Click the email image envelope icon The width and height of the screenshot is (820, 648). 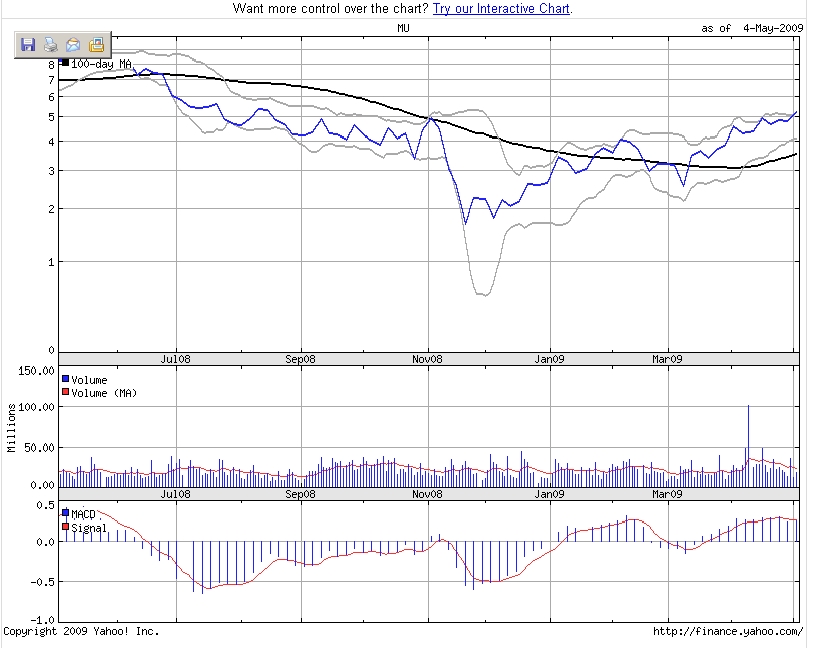pyautogui.click(x=73, y=45)
